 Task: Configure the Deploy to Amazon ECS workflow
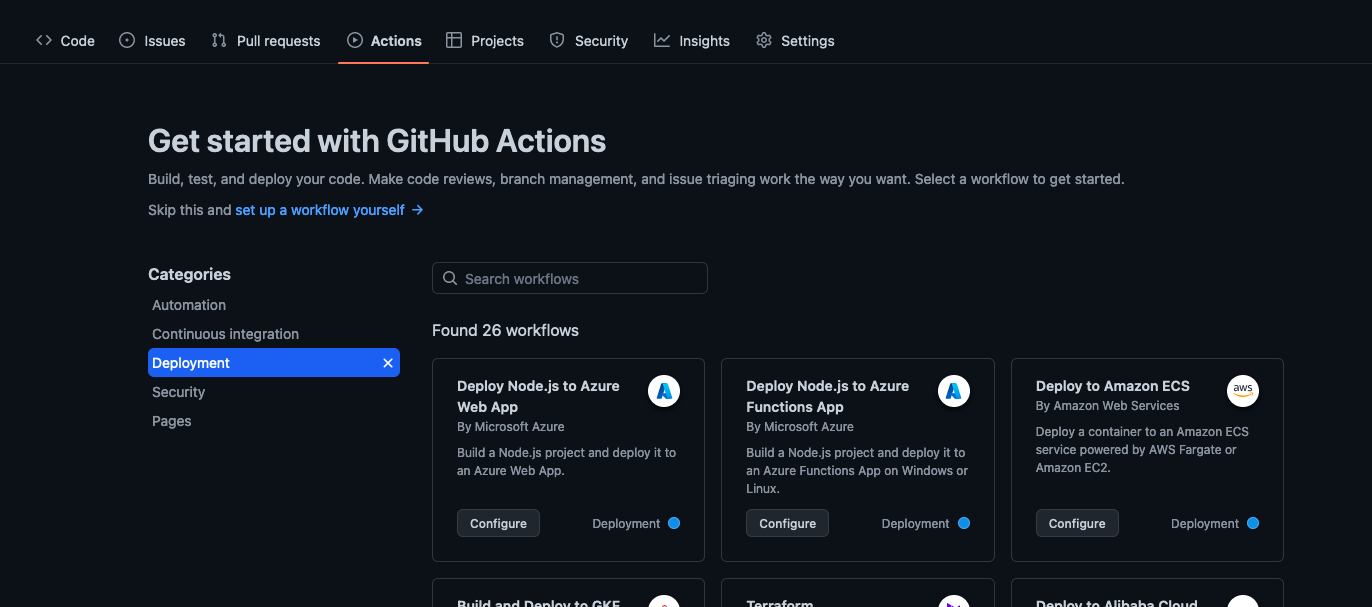[1077, 522]
